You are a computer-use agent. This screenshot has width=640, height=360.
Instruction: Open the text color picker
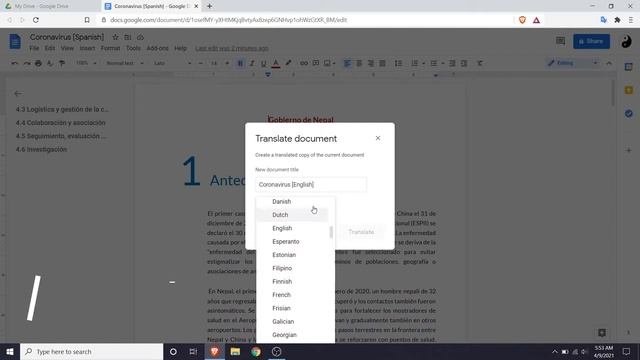click(276, 63)
